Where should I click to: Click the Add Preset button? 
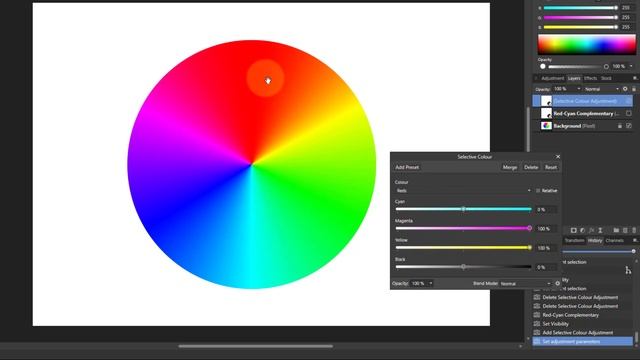[407, 167]
